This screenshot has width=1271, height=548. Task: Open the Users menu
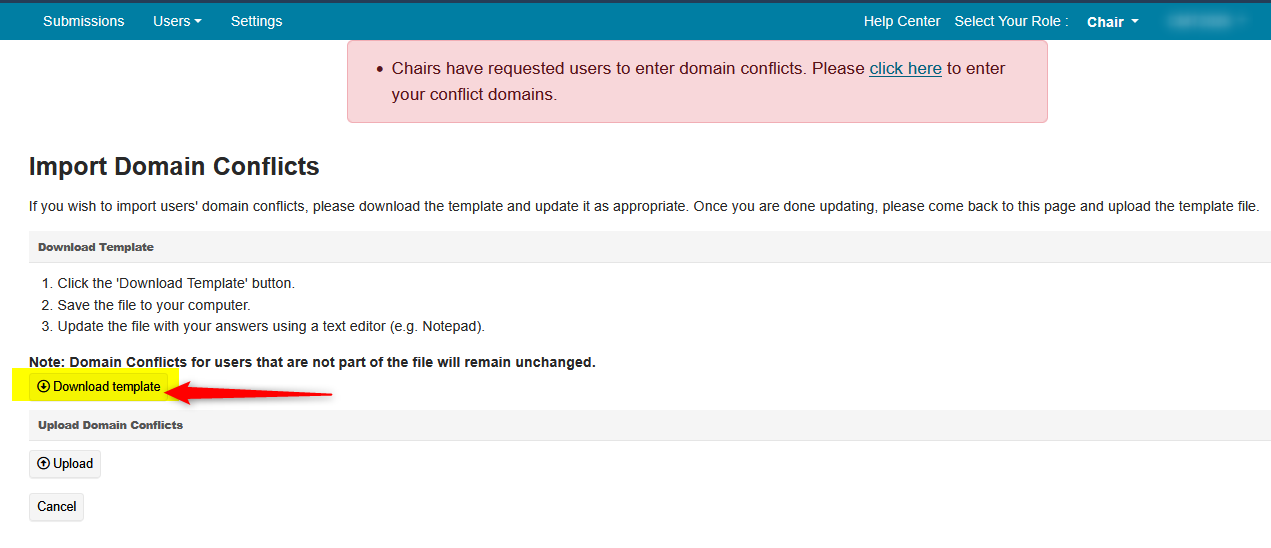(176, 21)
